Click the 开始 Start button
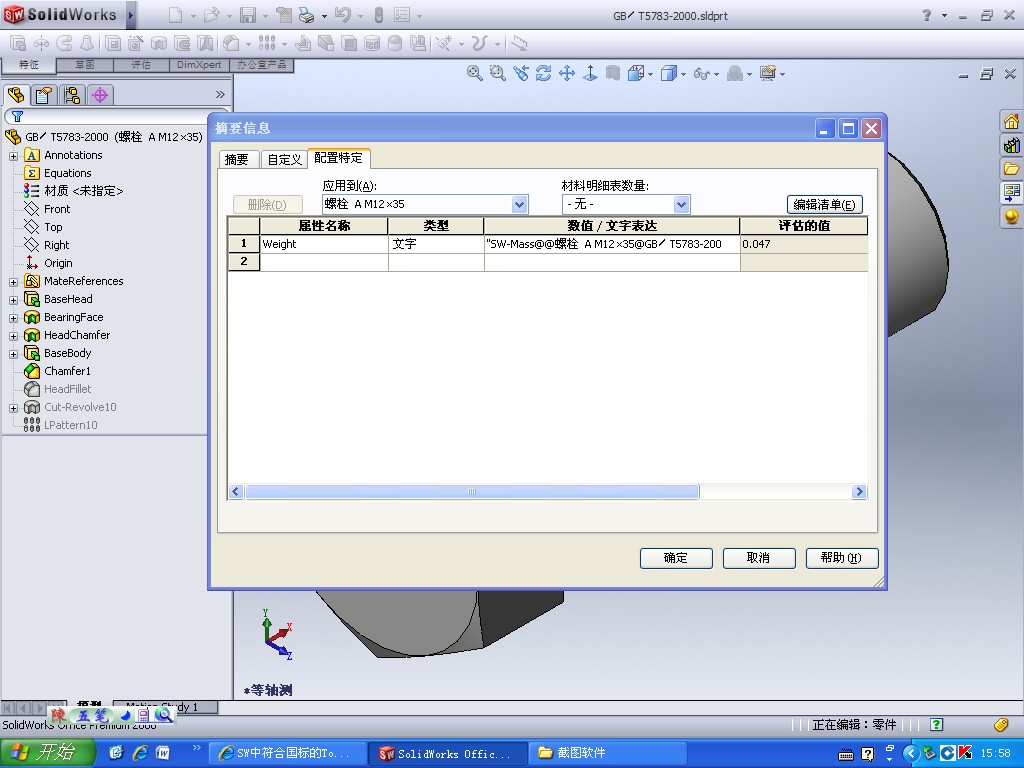 point(46,752)
